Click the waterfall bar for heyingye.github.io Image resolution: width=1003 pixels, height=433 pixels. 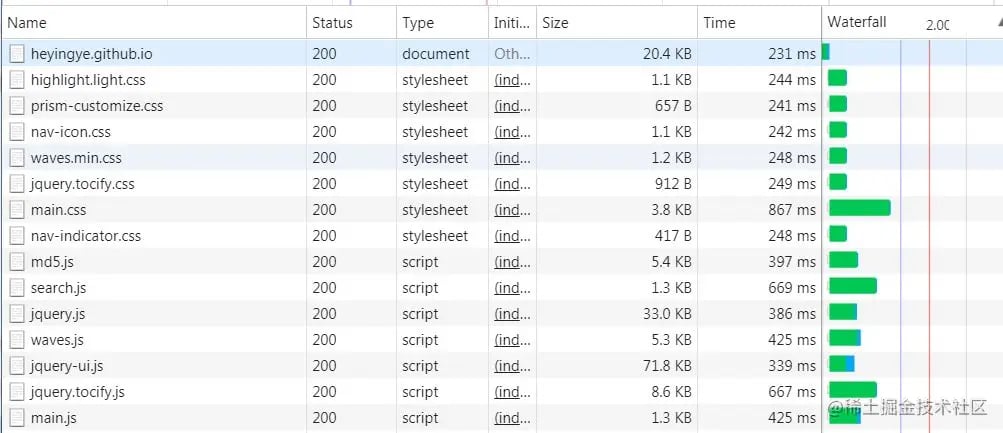click(x=826, y=52)
